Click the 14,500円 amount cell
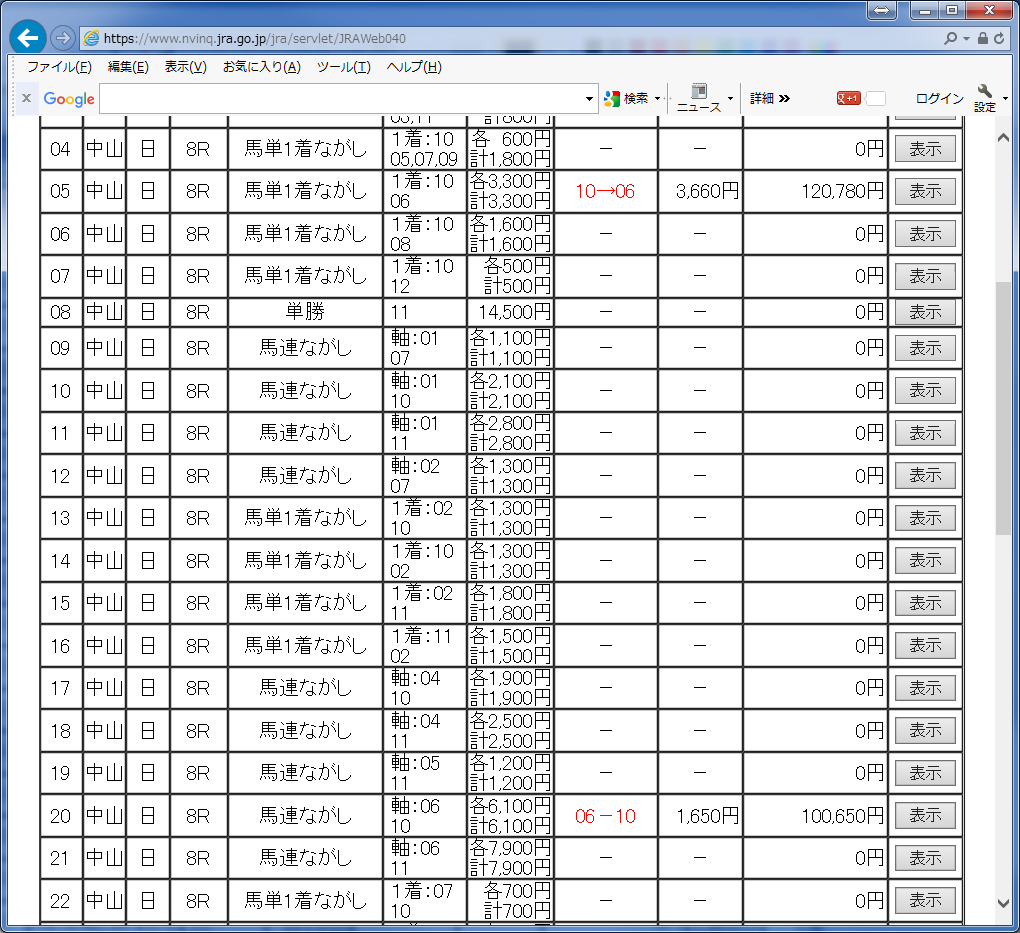The width and height of the screenshot is (1020, 933). coord(510,312)
